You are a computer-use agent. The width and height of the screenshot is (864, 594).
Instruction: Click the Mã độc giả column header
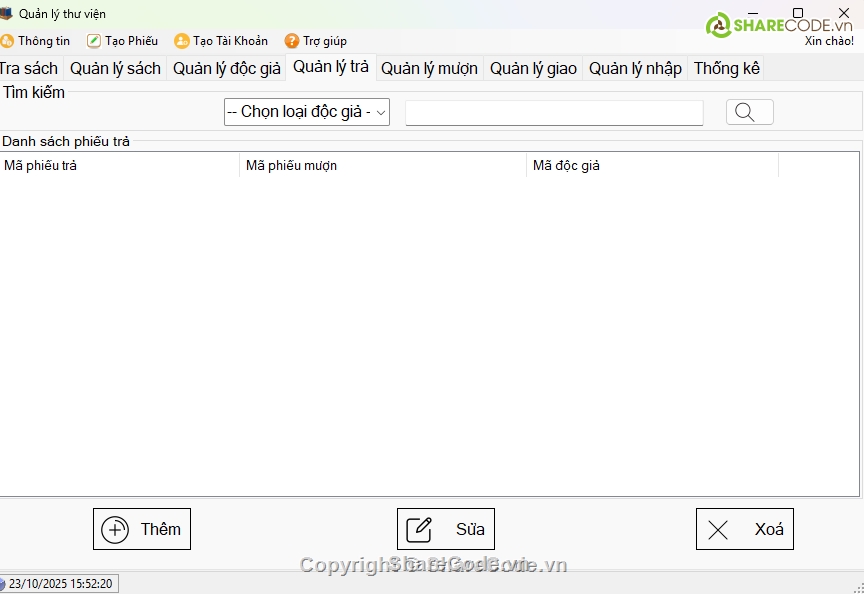651,166
